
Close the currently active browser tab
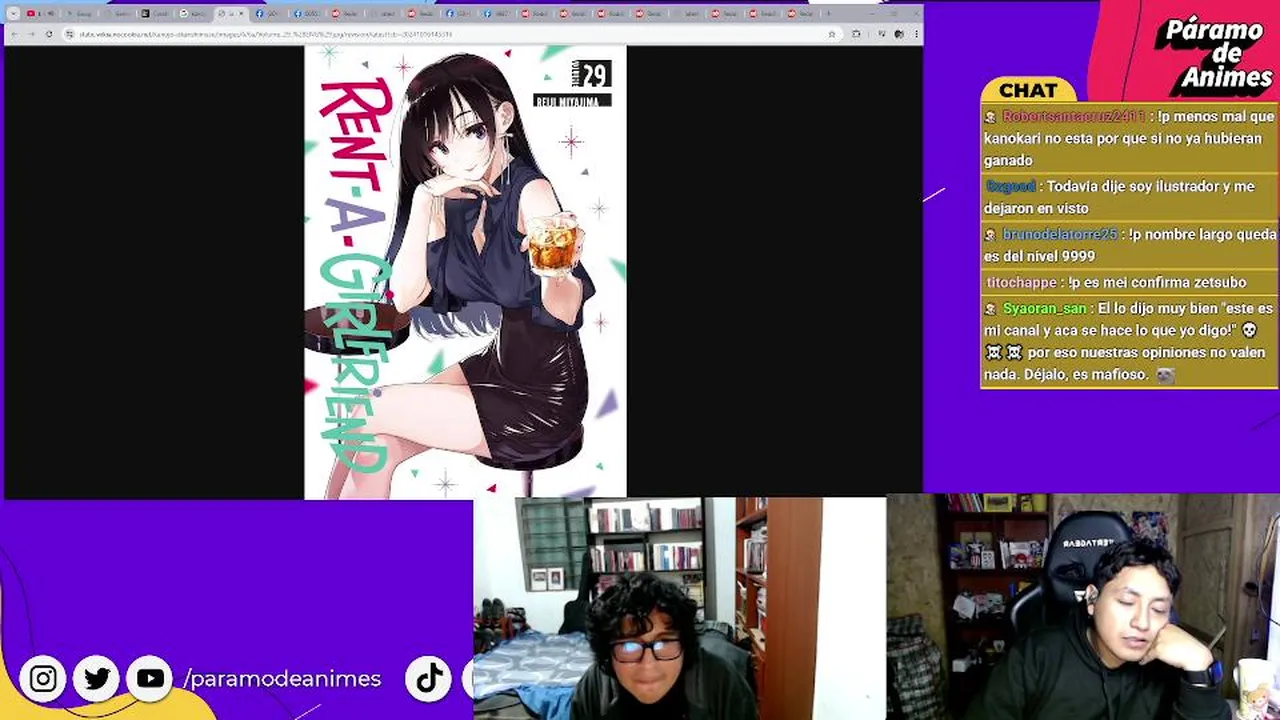(241, 14)
